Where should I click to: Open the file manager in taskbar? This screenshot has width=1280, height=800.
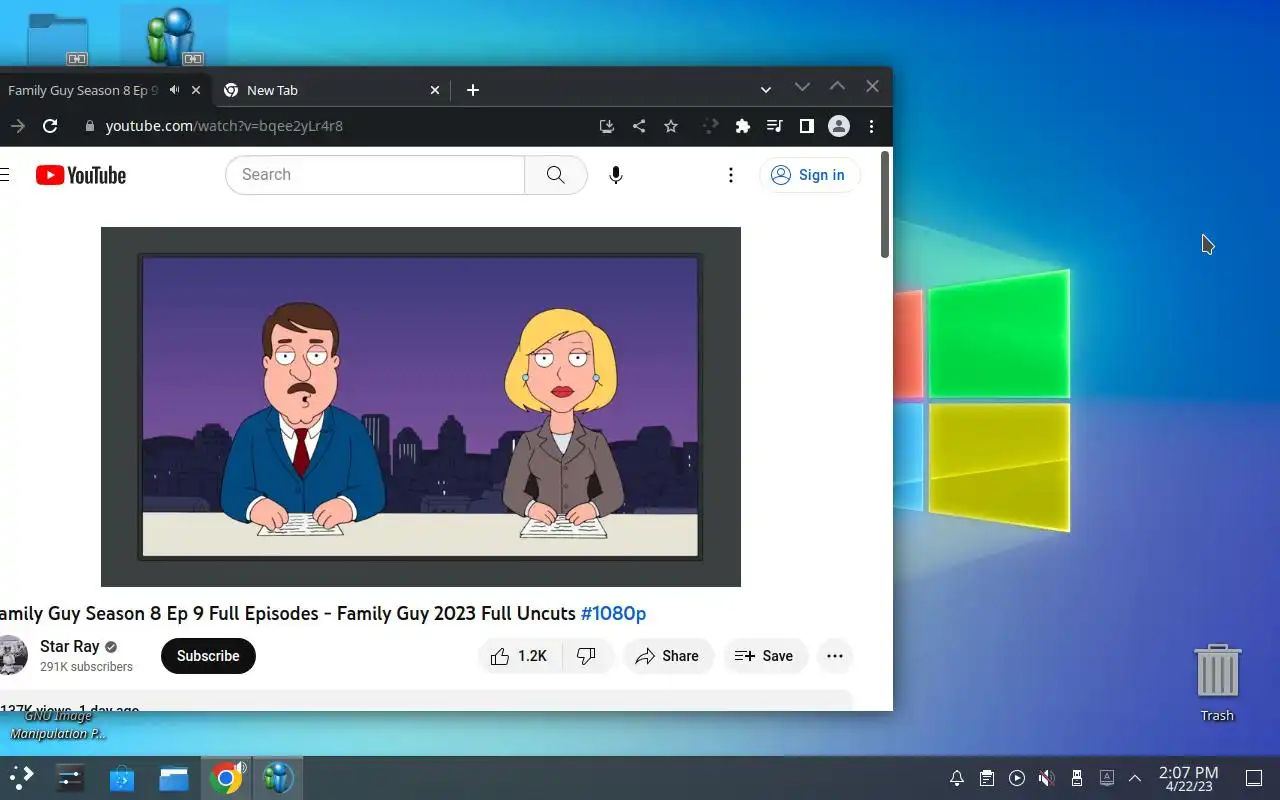(x=174, y=778)
